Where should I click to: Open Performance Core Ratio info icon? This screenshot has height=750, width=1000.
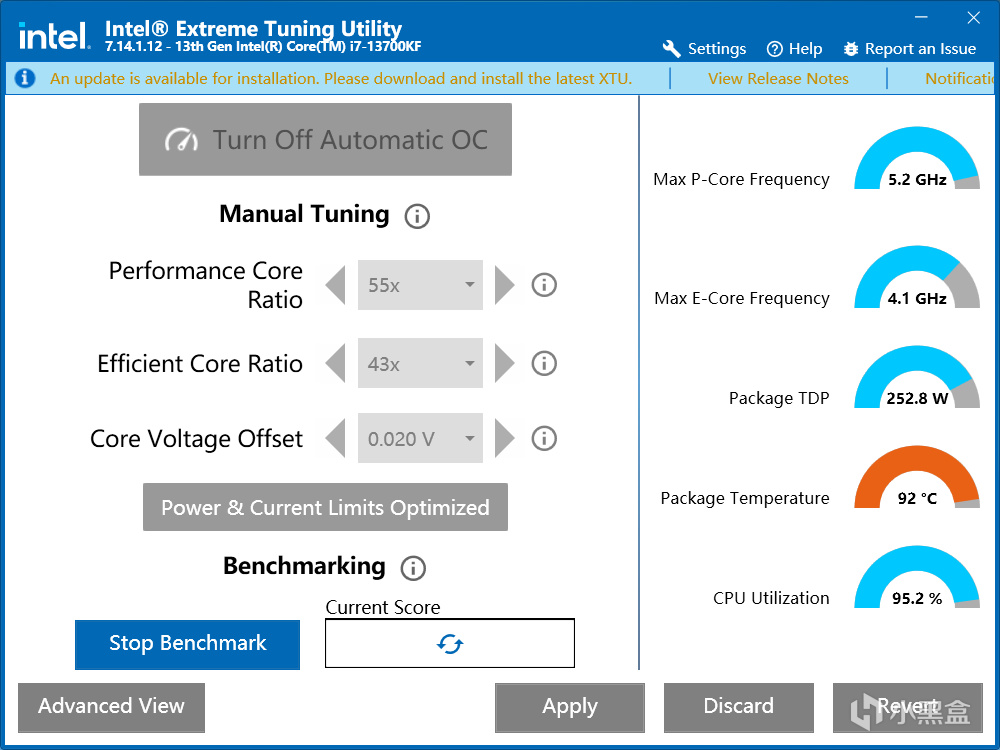[x=544, y=285]
